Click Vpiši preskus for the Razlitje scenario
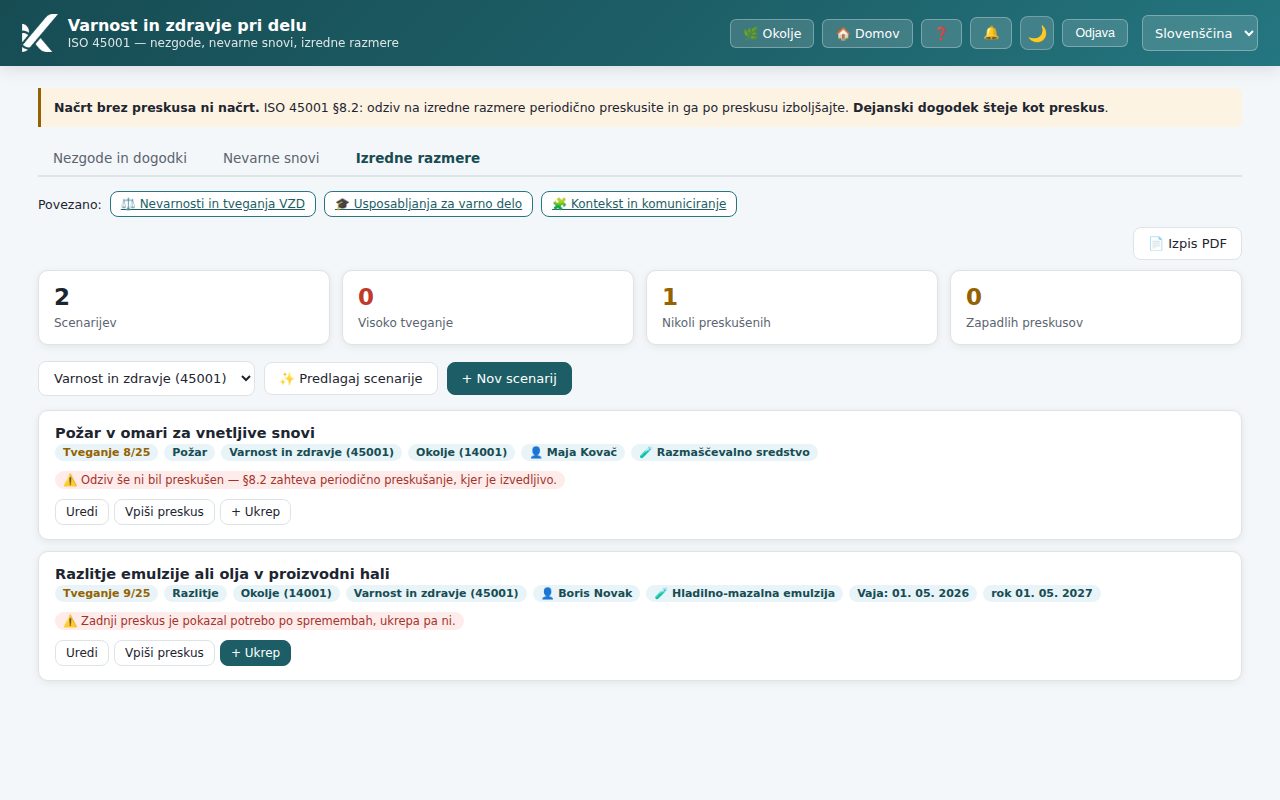 point(164,653)
